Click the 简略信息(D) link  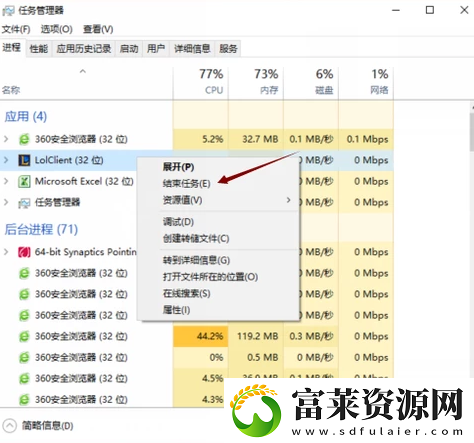47,426
